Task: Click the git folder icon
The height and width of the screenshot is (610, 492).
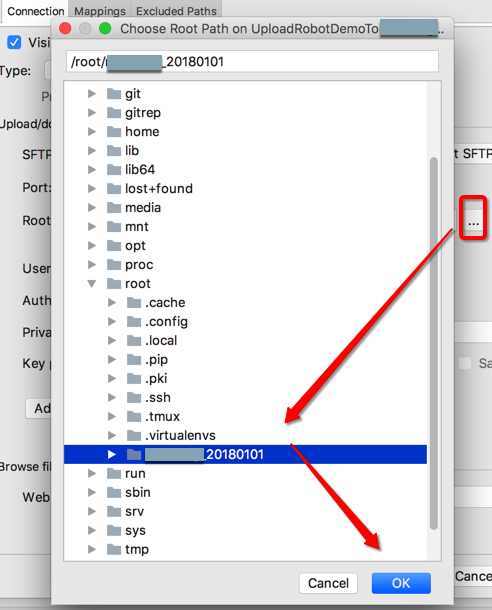Action: point(114,94)
